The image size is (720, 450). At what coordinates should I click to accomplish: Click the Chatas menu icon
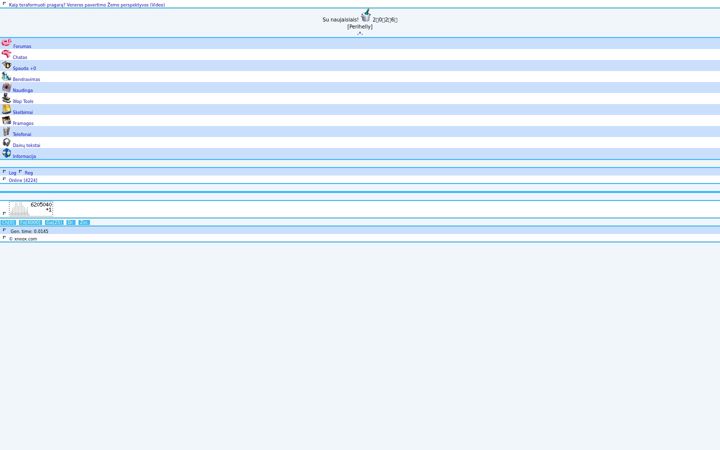[x=6, y=54]
